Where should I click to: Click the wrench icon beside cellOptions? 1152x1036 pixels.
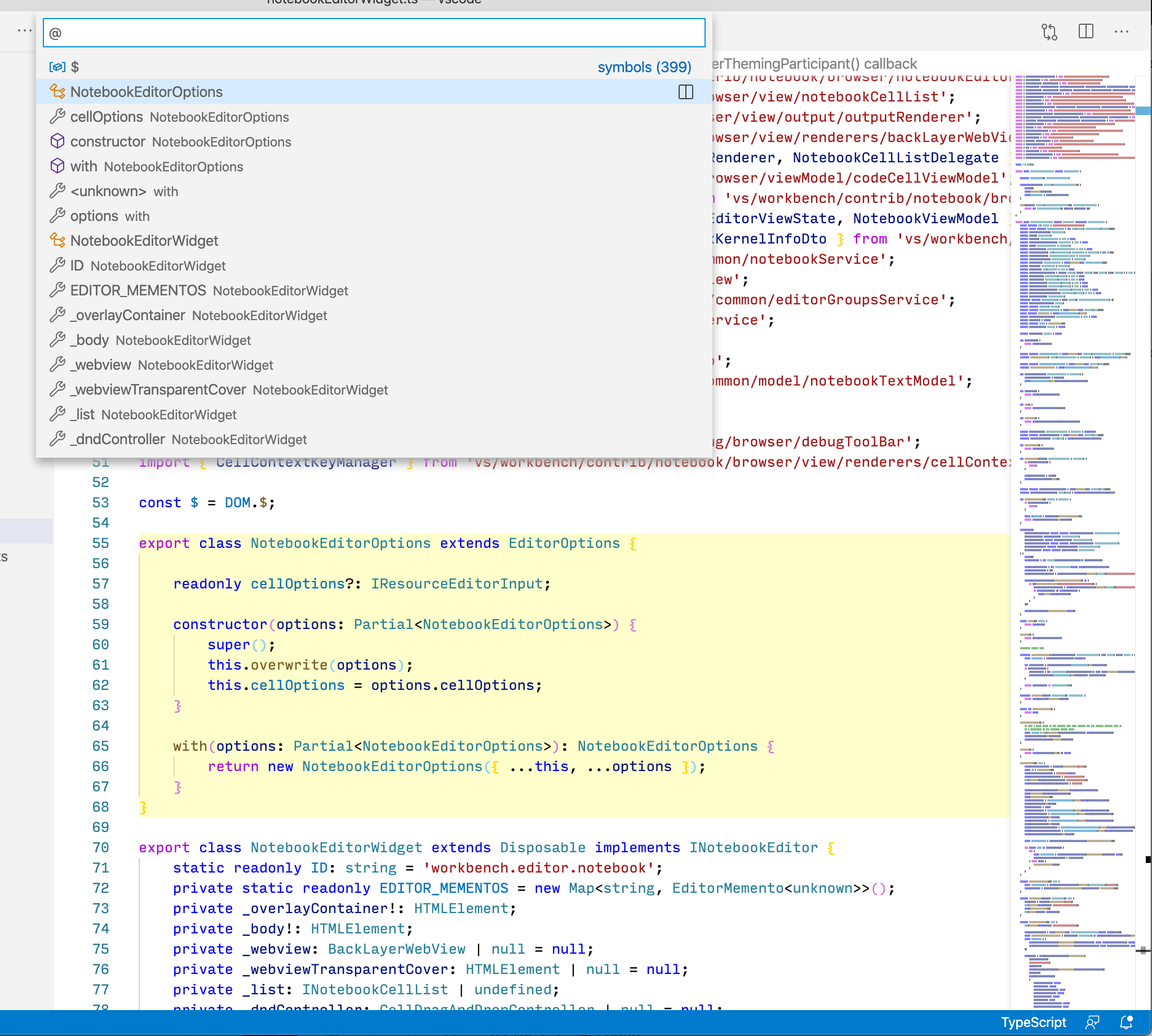pos(57,117)
